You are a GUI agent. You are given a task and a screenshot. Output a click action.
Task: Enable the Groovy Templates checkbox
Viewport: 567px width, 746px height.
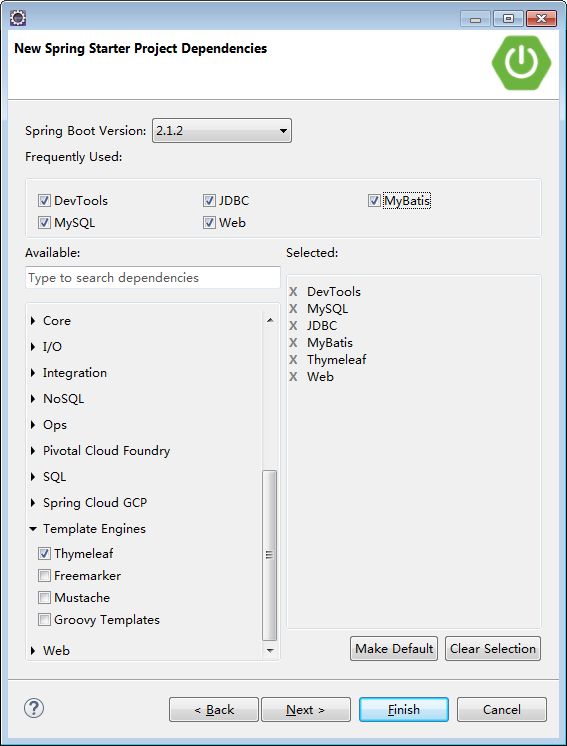[x=44, y=619]
